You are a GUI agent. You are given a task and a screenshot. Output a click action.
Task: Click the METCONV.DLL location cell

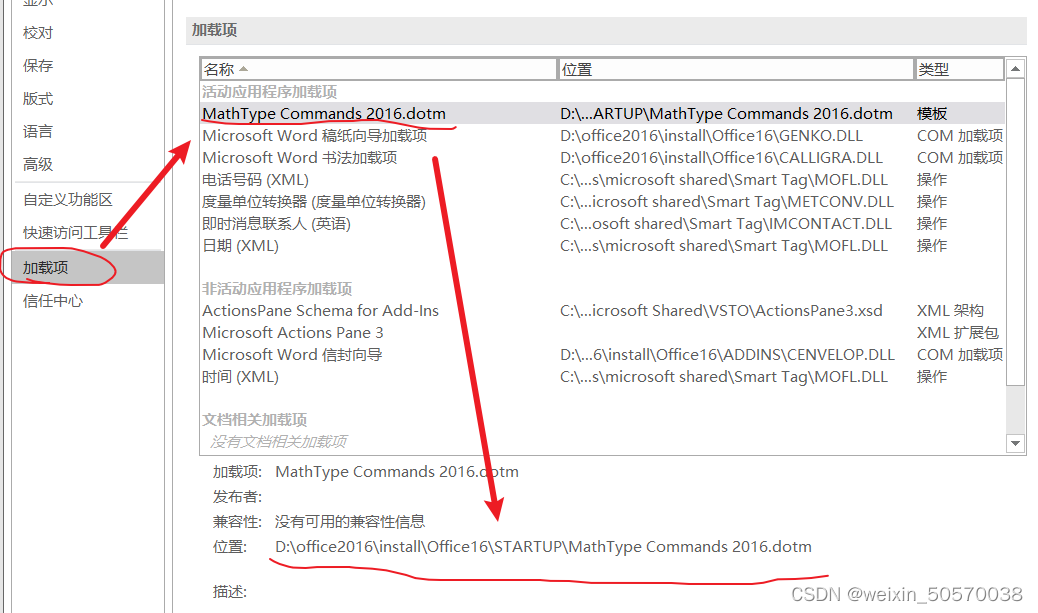click(x=726, y=201)
